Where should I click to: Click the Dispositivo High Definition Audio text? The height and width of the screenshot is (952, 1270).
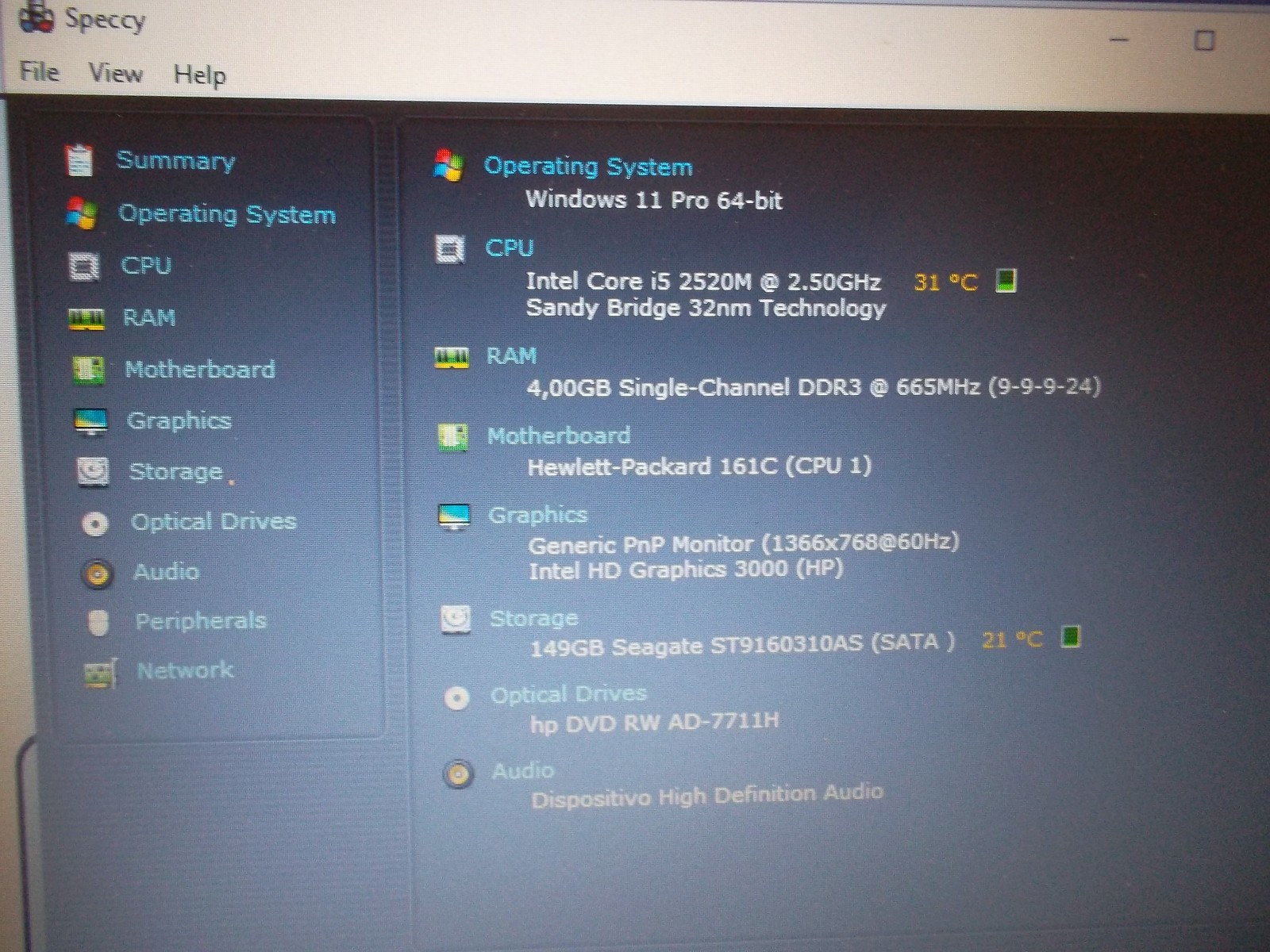[x=707, y=796]
